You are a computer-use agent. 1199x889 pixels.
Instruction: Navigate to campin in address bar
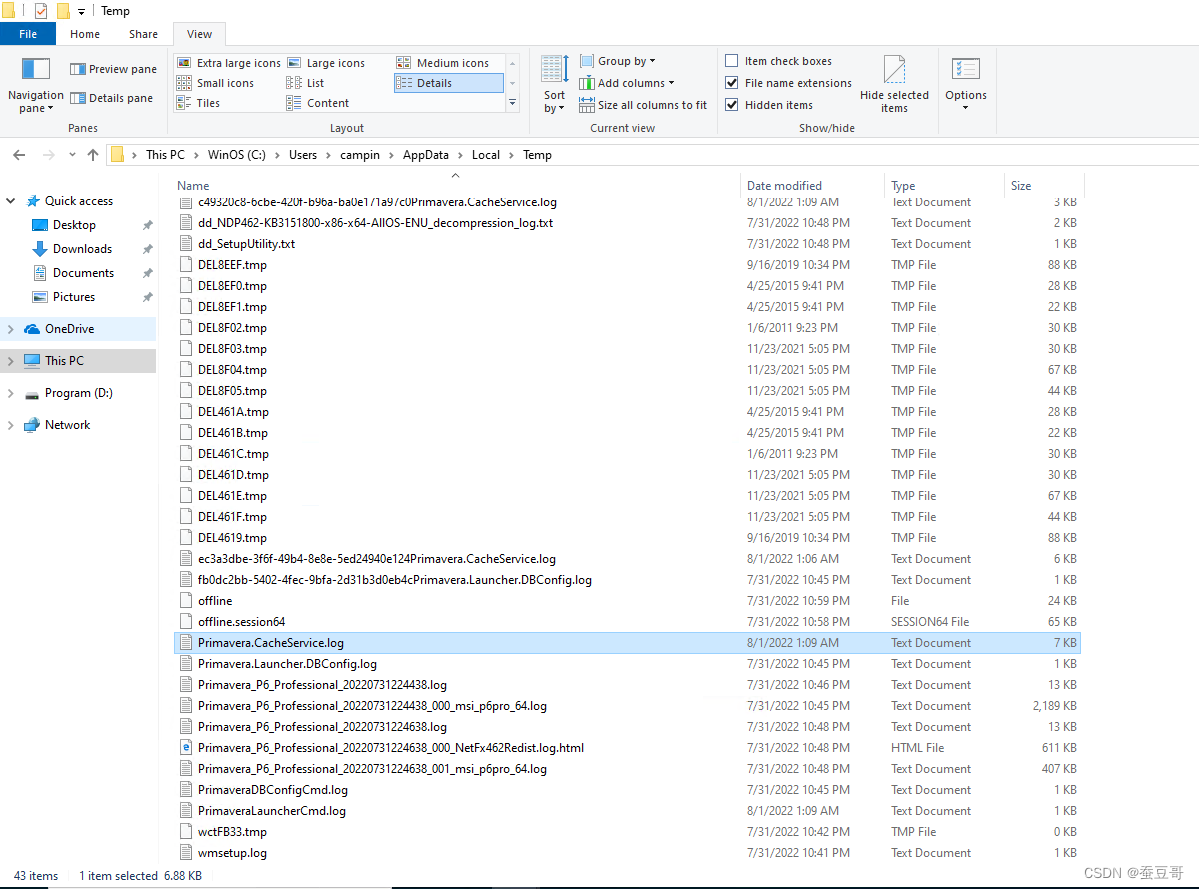(359, 154)
